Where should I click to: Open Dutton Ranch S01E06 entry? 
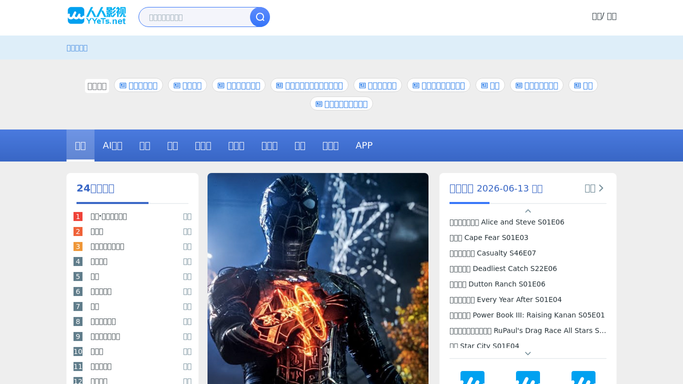click(x=497, y=284)
